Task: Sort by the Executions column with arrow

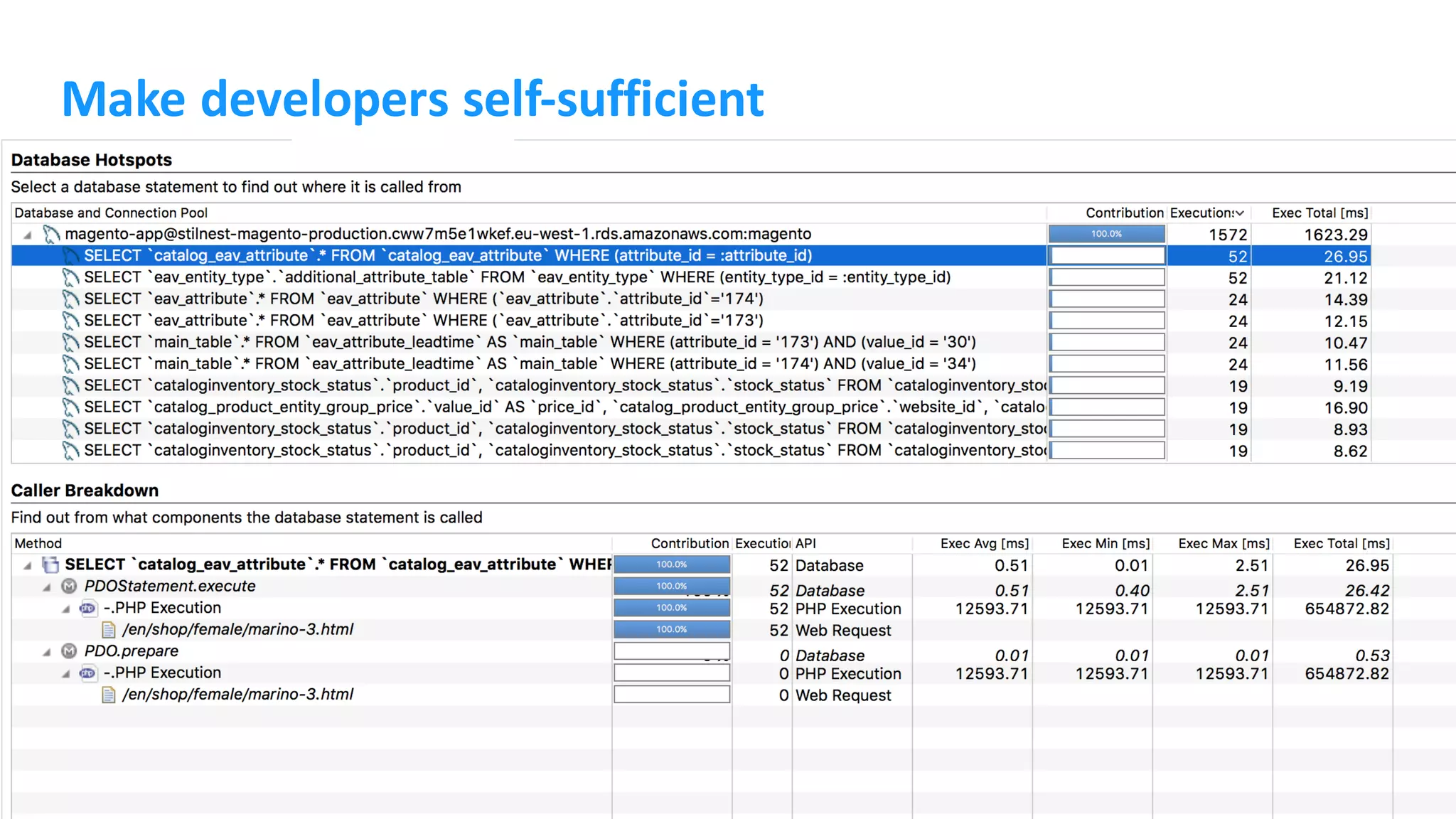Action: (1207, 213)
